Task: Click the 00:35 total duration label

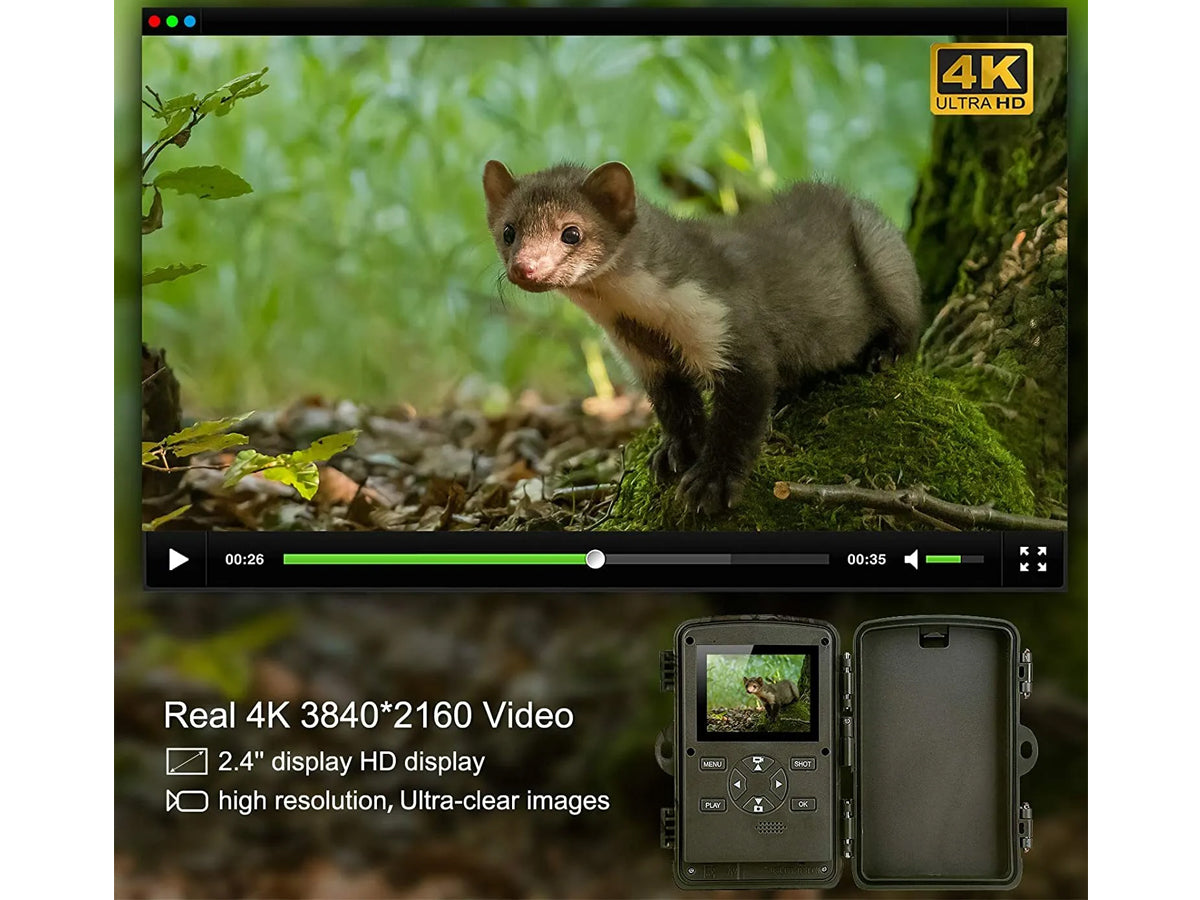Action: tap(866, 560)
